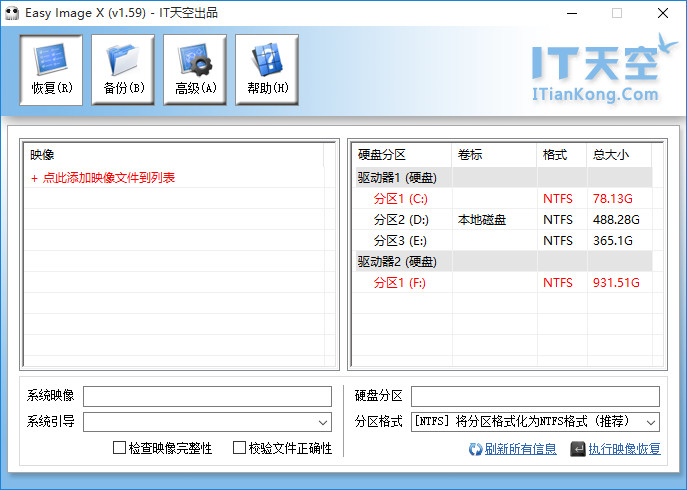687x490 pixels.
Task: Click the 刷新所有信息 link
Action: [x=520, y=449]
